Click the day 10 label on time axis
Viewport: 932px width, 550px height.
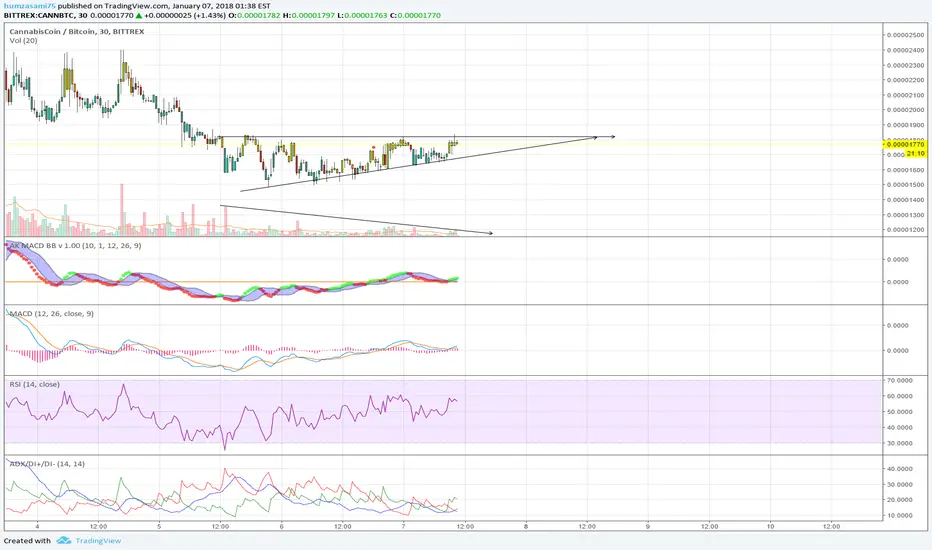pyautogui.click(x=770, y=526)
